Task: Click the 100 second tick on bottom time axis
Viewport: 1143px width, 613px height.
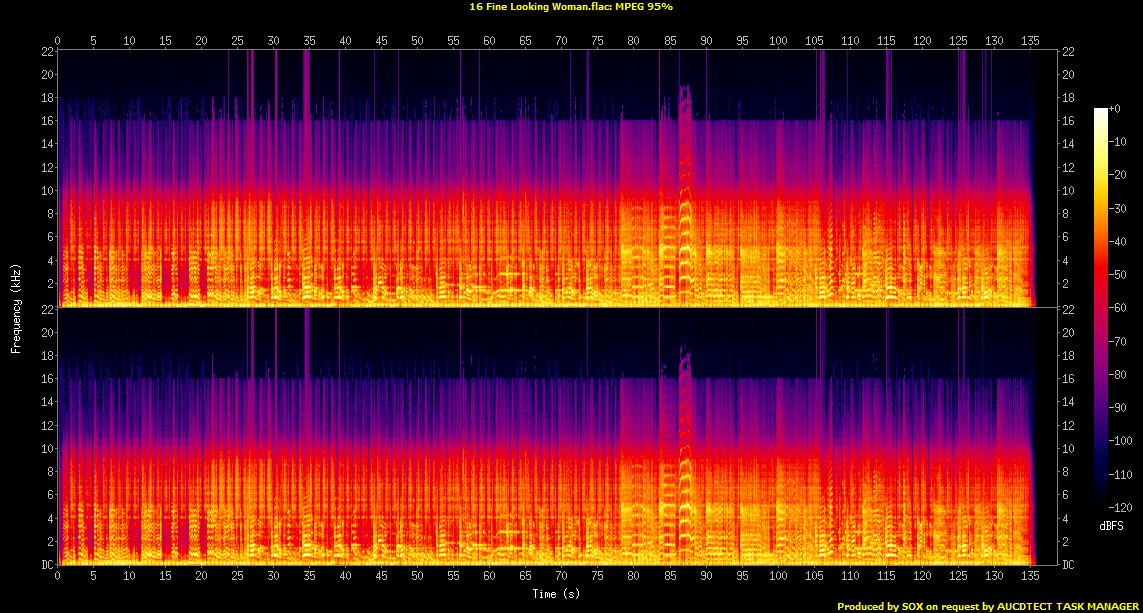Action: click(x=777, y=577)
